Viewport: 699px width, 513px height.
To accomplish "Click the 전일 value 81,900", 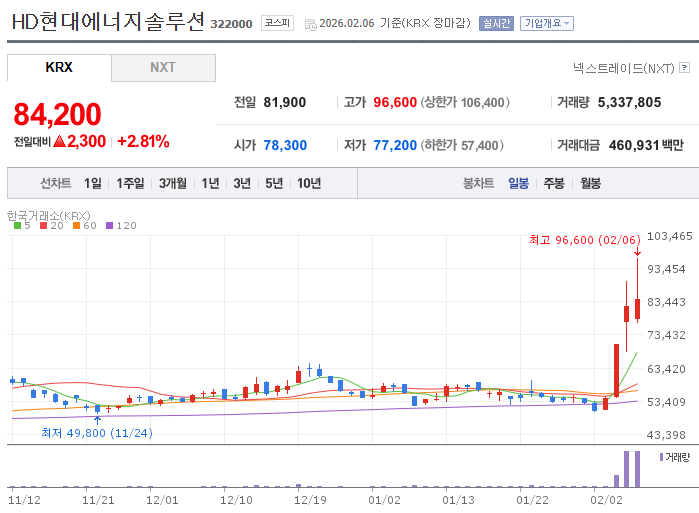I will pos(284,103).
